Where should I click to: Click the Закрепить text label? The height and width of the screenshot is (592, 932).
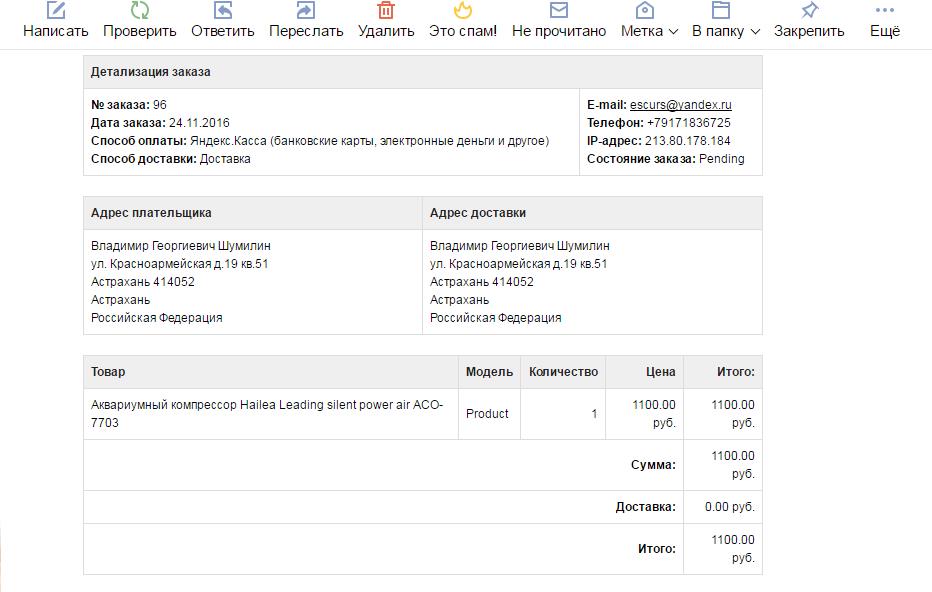point(809,31)
